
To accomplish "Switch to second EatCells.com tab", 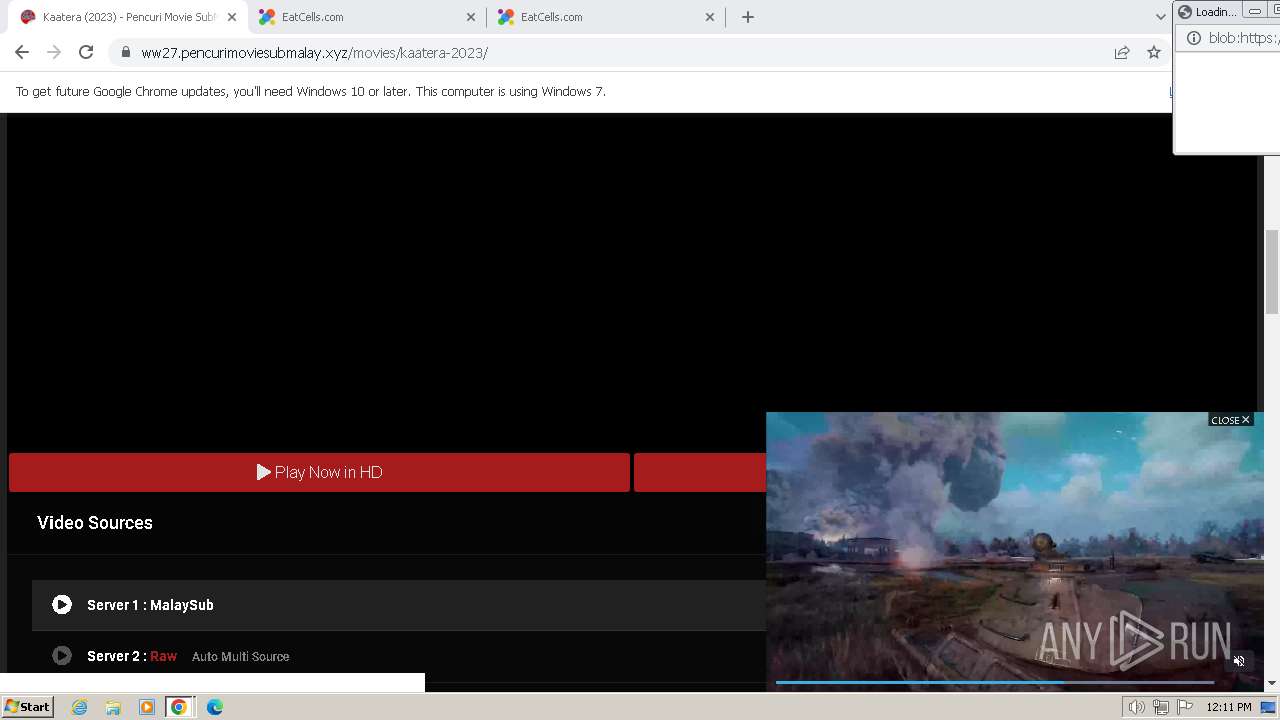I will click(606, 17).
